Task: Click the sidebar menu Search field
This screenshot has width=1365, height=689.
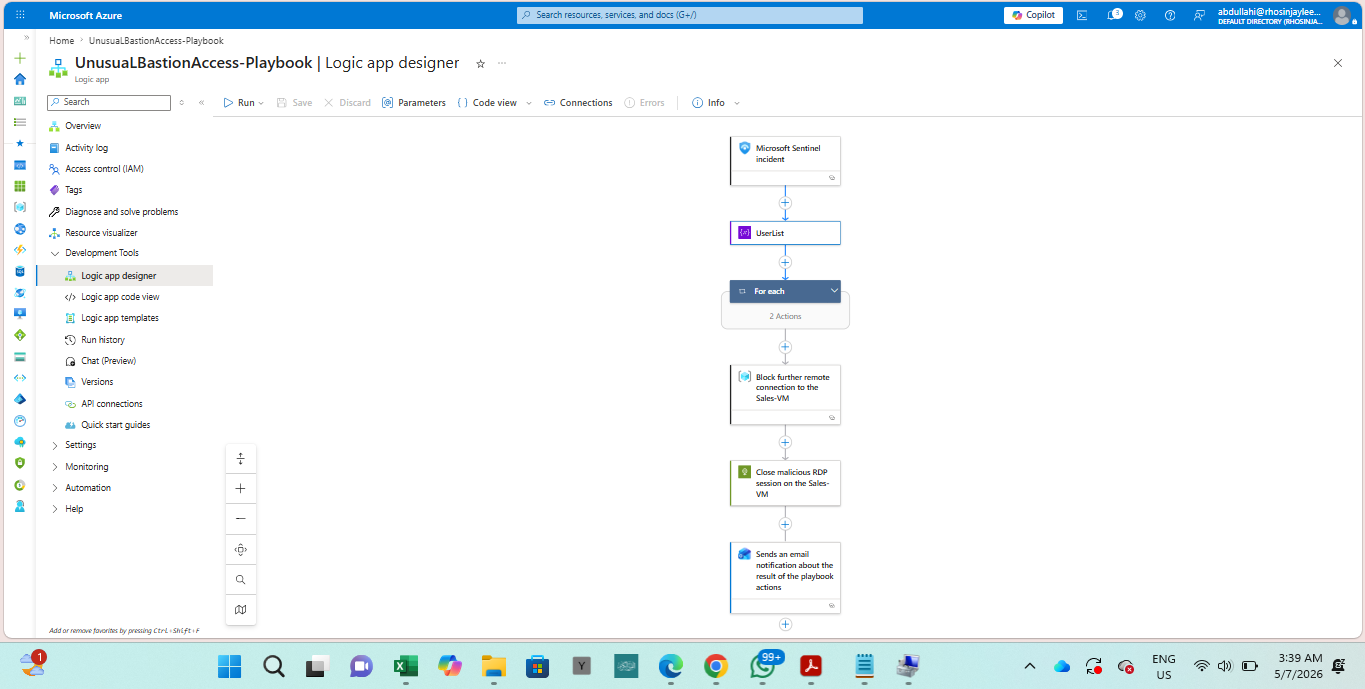Action: point(109,102)
